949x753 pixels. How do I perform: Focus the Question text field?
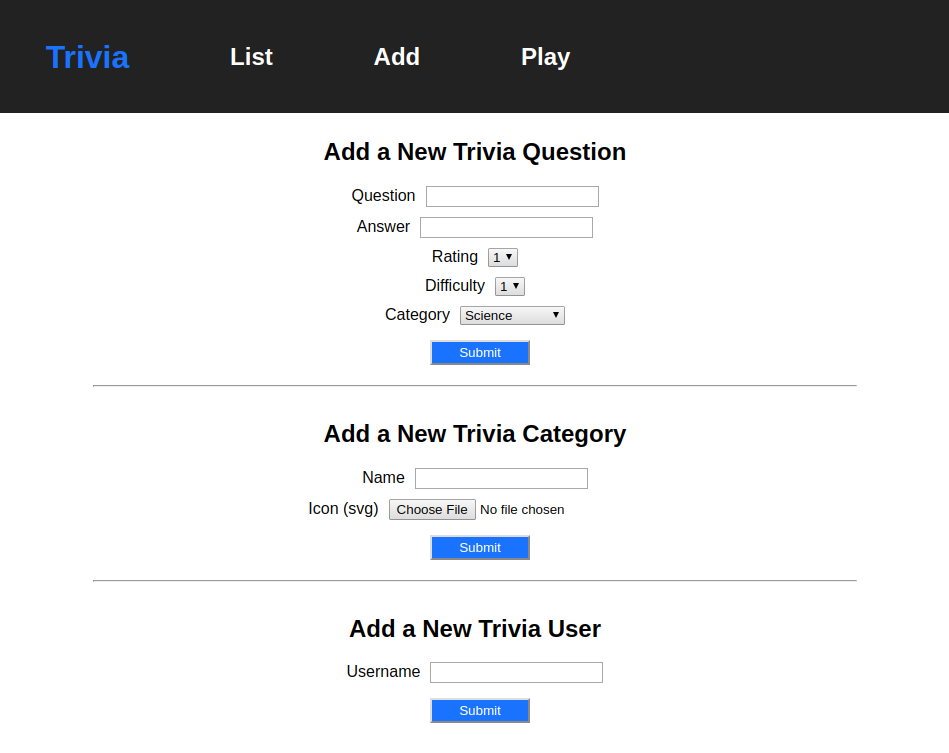tap(512, 196)
